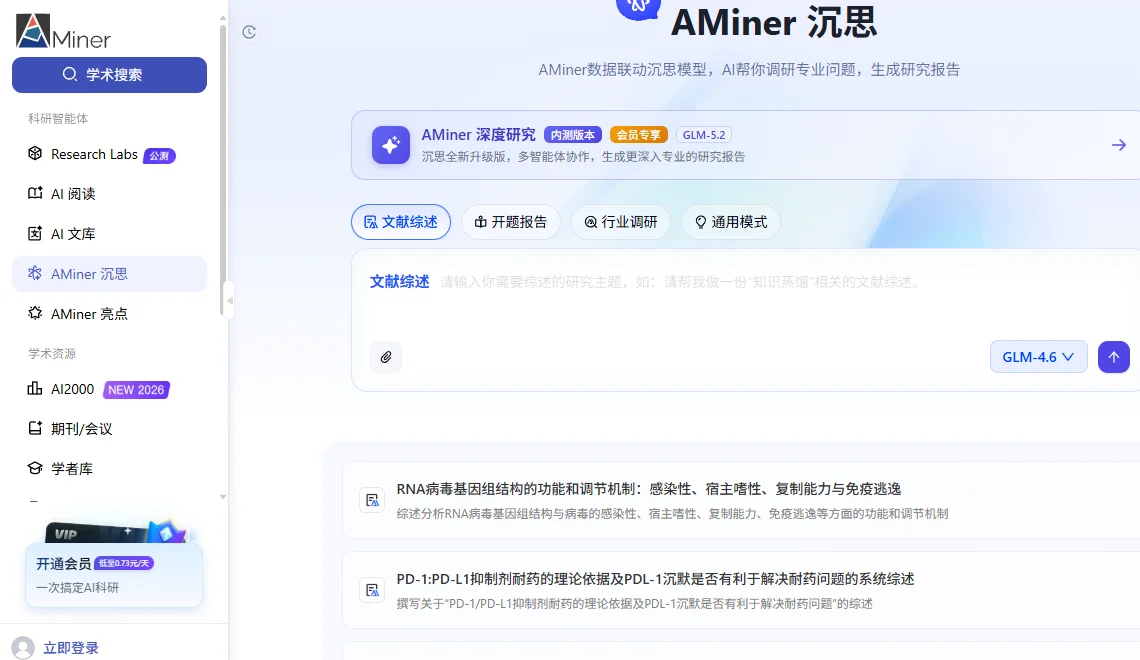Open 学术搜索 academic search
This screenshot has width=1140, height=660.
click(x=109, y=75)
